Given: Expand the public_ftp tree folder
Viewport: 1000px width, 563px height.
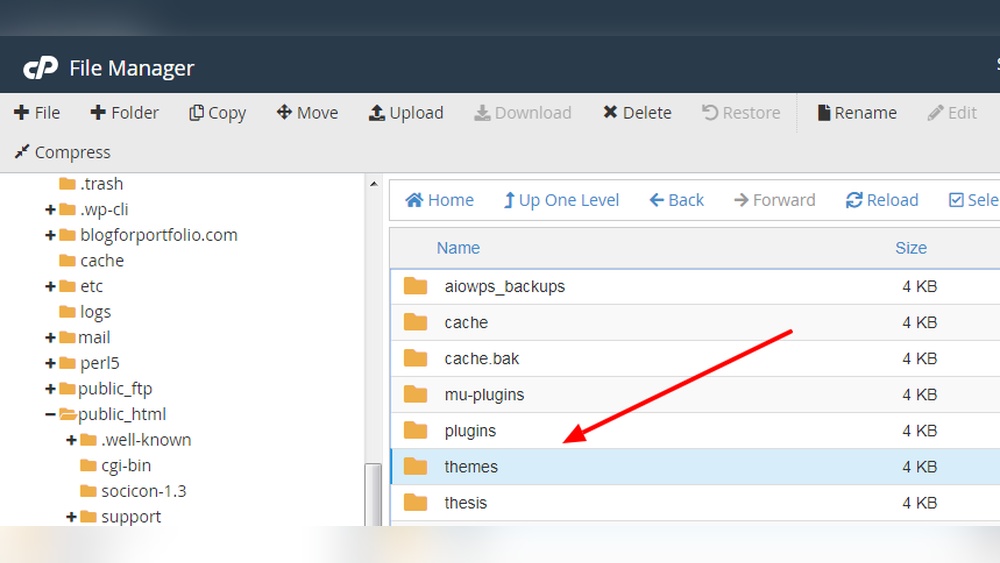Looking at the screenshot, I should (x=50, y=388).
